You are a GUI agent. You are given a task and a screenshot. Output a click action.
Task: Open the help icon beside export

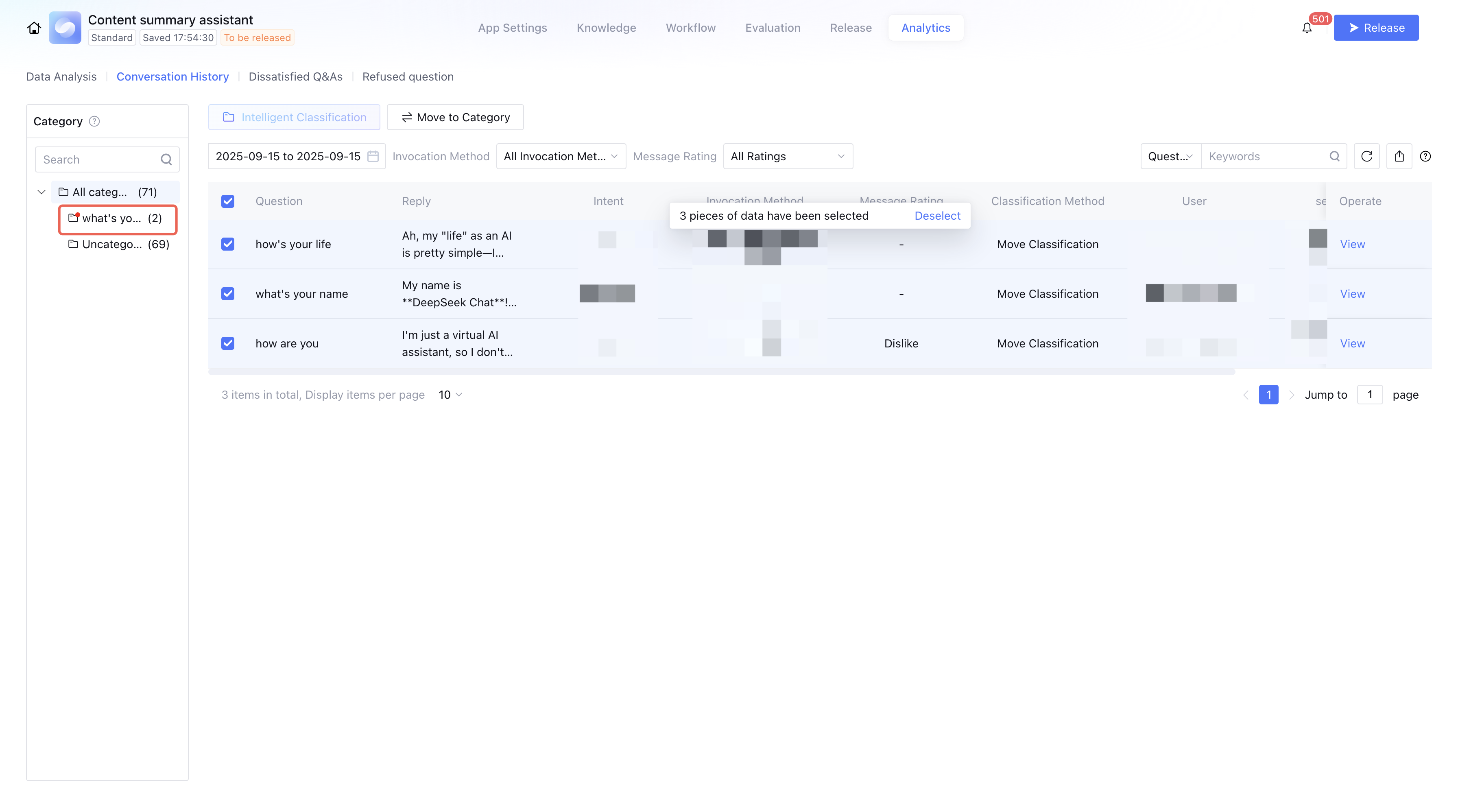[1425, 156]
